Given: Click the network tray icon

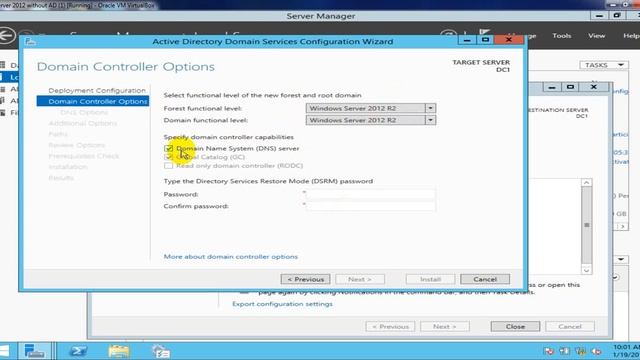Looking at the screenshot, I should (565, 351).
